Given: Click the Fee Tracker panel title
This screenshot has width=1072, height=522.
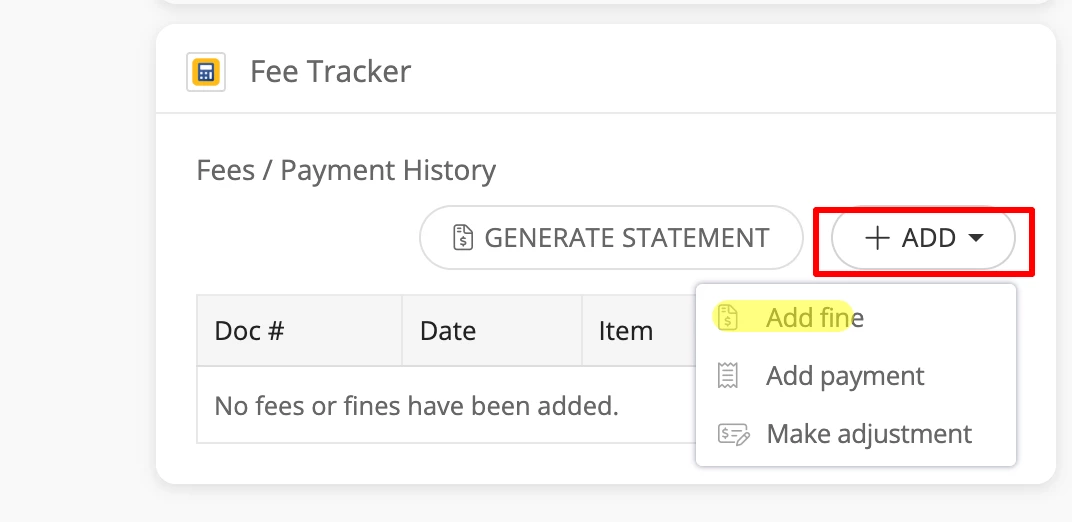Looking at the screenshot, I should [x=330, y=72].
